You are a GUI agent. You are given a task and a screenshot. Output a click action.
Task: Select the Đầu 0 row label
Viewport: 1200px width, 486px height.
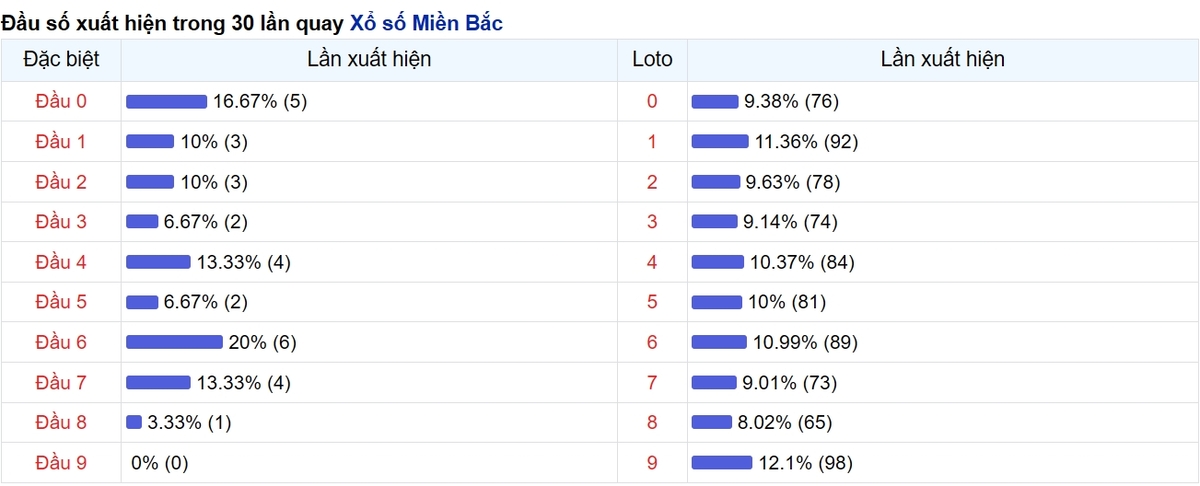point(61,101)
